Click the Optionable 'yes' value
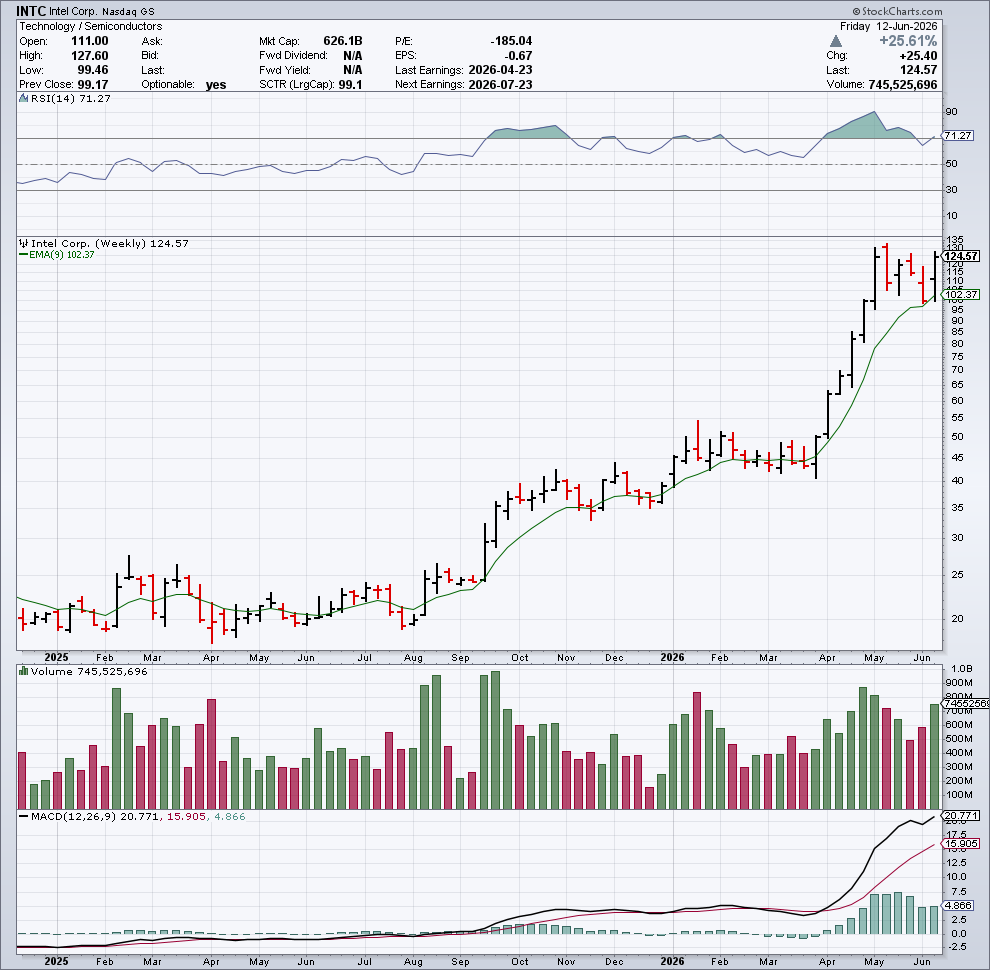This screenshot has height=970, width=990. click(x=216, y=85)
